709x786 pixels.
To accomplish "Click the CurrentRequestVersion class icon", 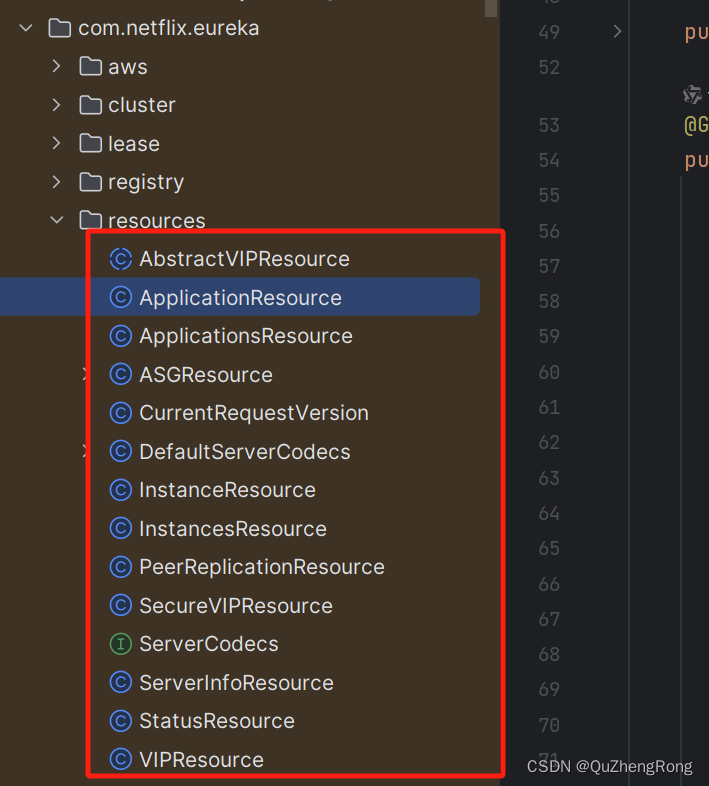I will coord(121,413).
